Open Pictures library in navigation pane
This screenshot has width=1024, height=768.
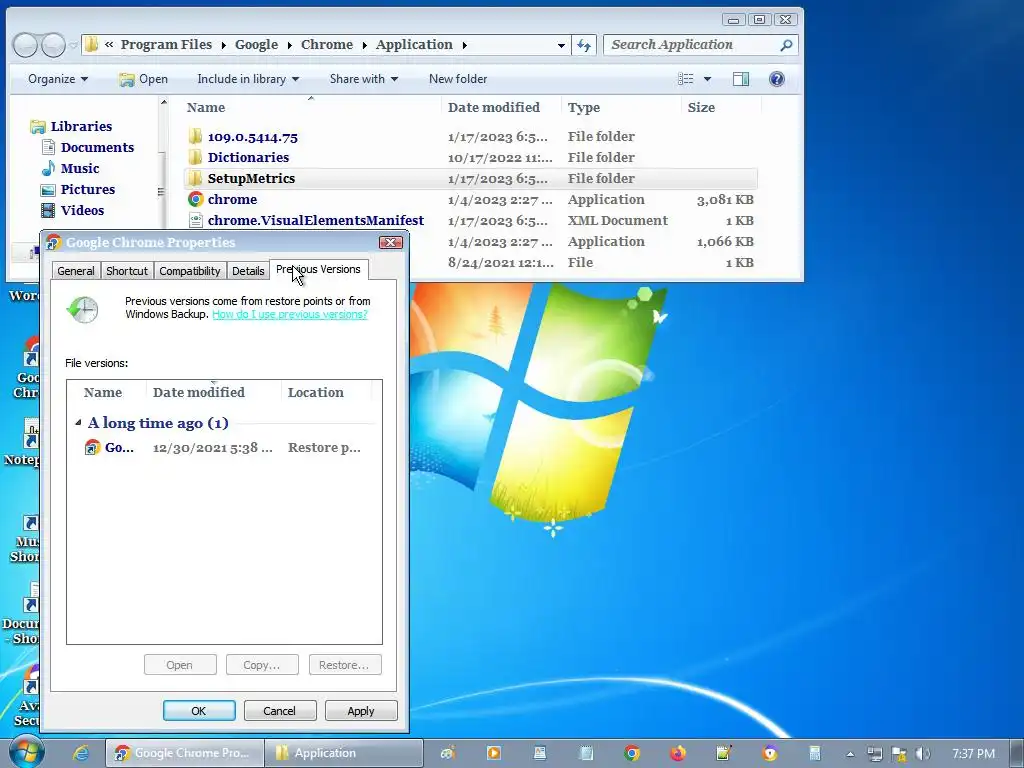tap(88, 189)
